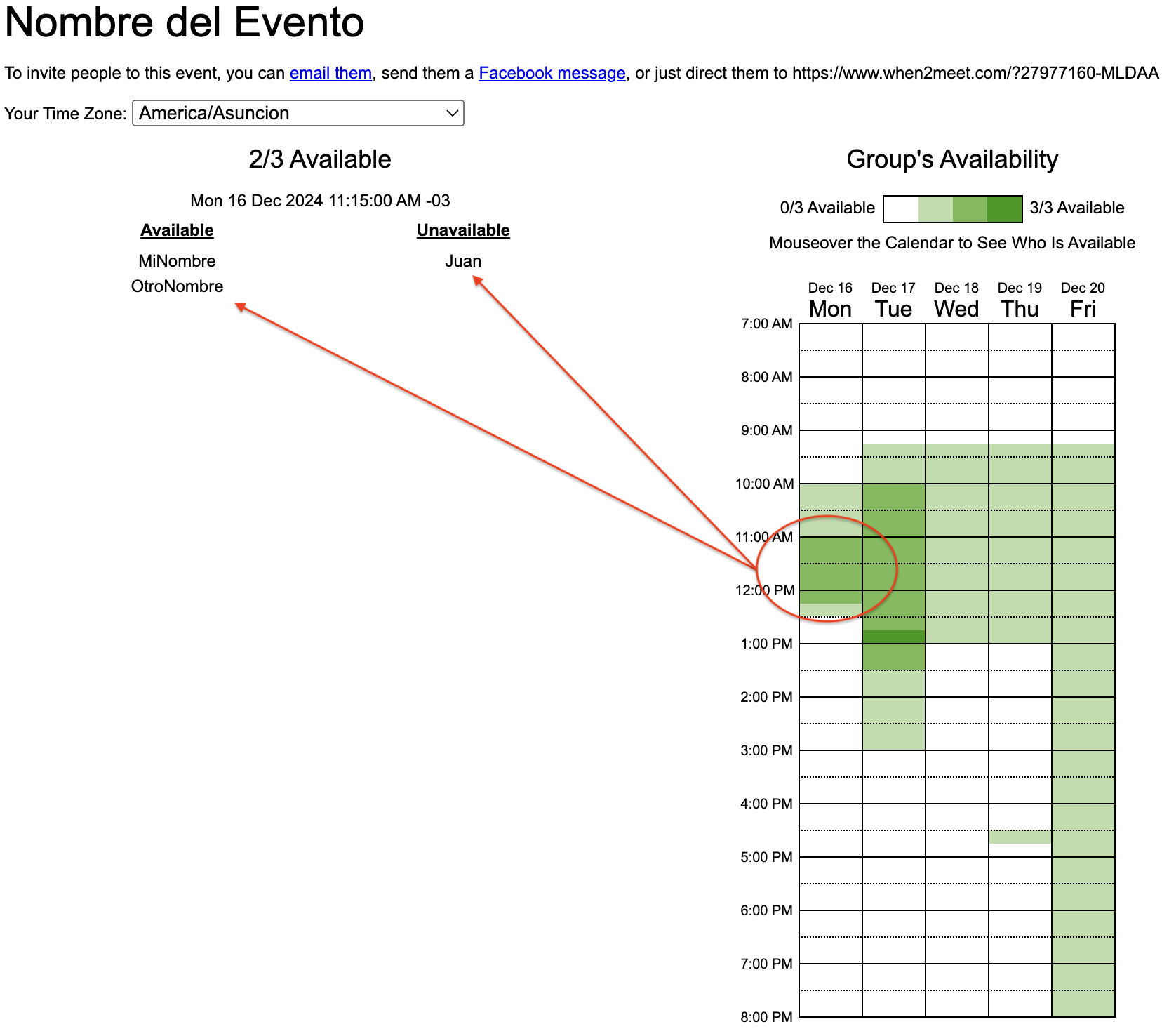Click the white 0/3 legend swatch
Viewport: 1169px width, 1036px height.
coord(900,209)
